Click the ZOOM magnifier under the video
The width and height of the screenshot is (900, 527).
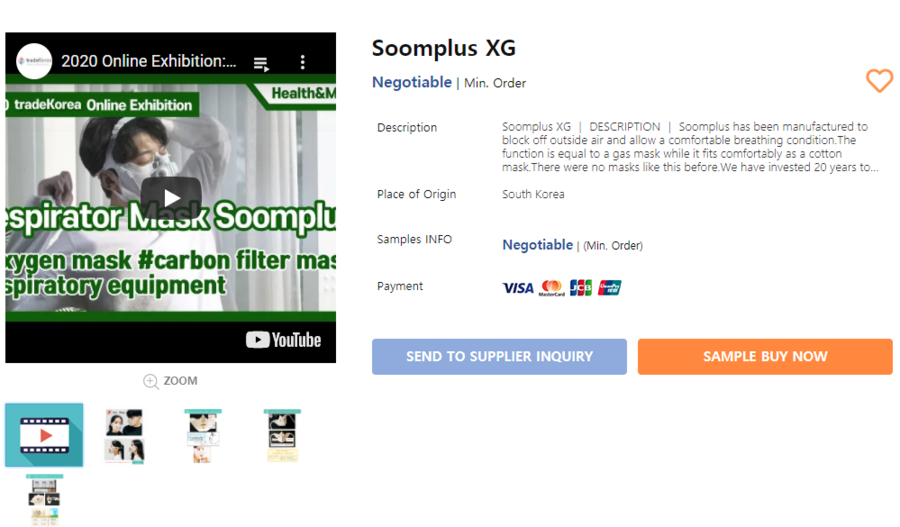coord(170,381)
